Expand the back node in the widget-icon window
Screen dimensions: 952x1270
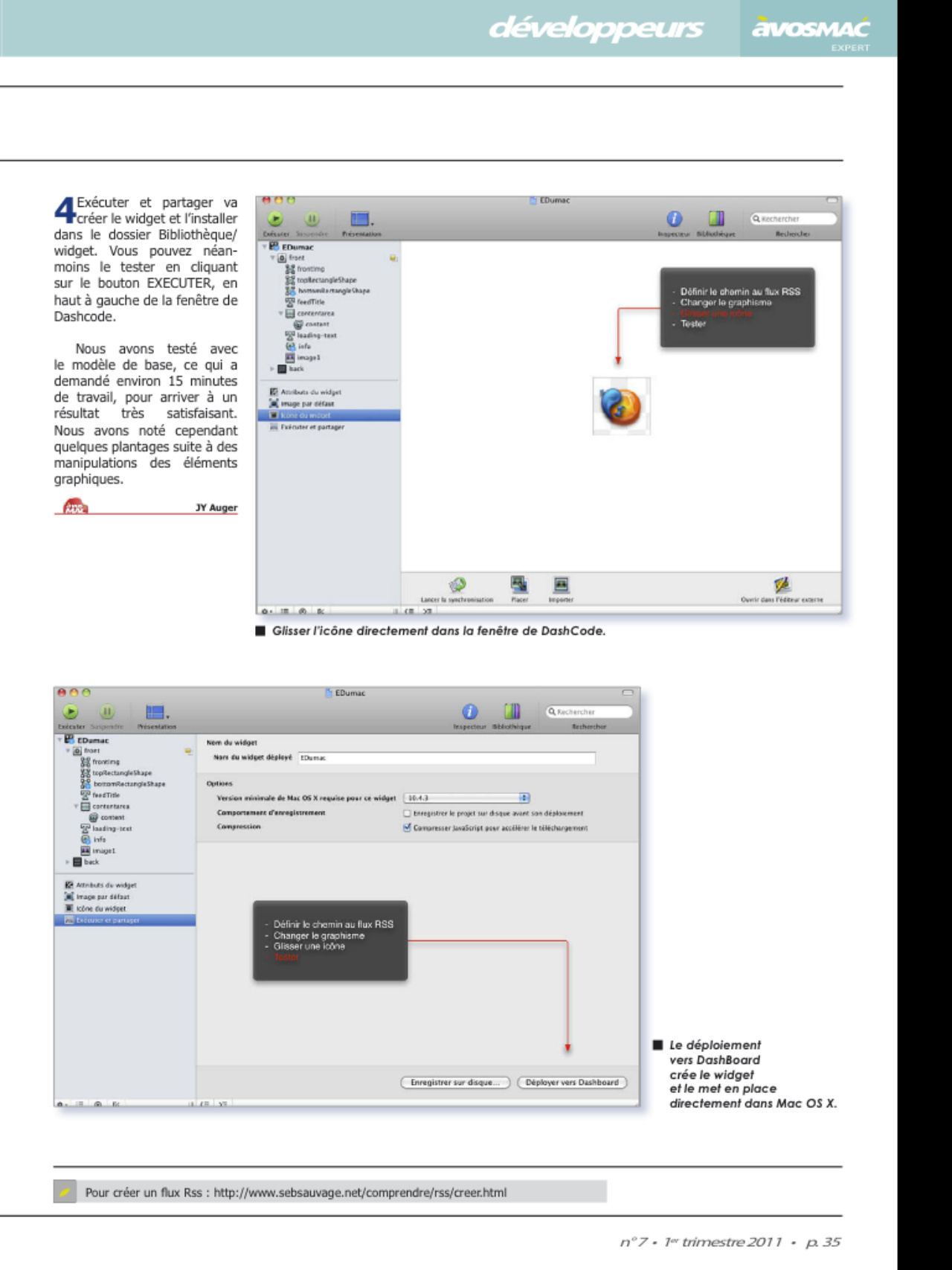click(x=272, y=368)
